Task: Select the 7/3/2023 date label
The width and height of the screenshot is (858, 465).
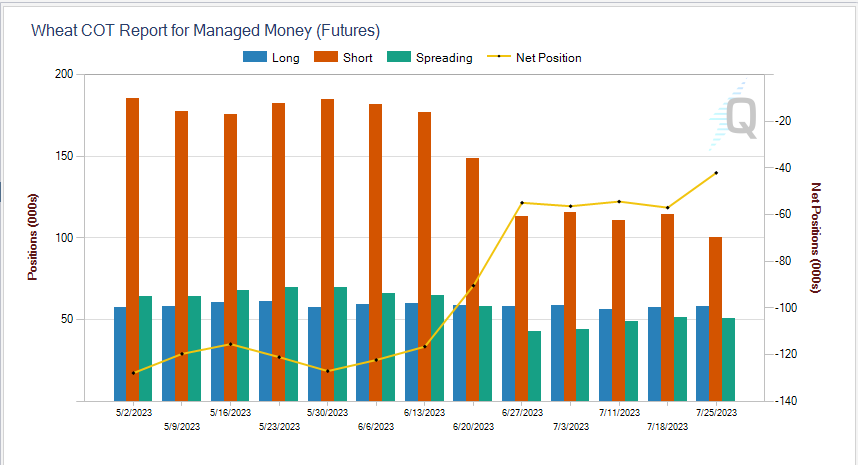Action: click(571, 427)
